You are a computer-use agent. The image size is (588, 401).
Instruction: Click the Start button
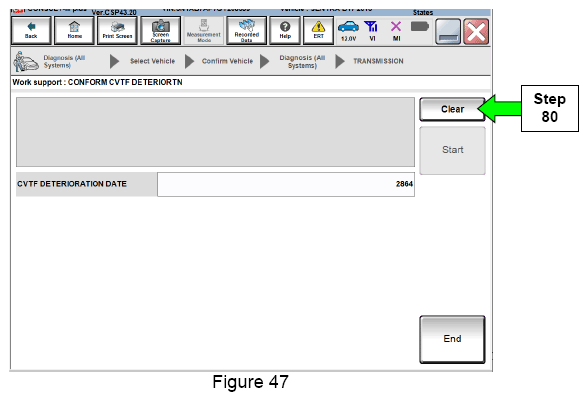(452, 150)
